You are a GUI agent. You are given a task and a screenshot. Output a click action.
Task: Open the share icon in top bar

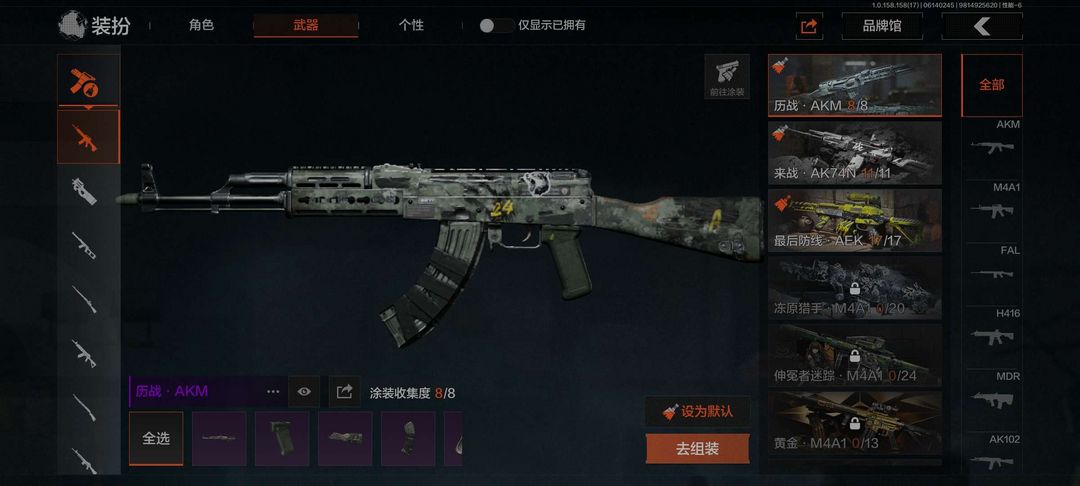(x=809, y=26)
